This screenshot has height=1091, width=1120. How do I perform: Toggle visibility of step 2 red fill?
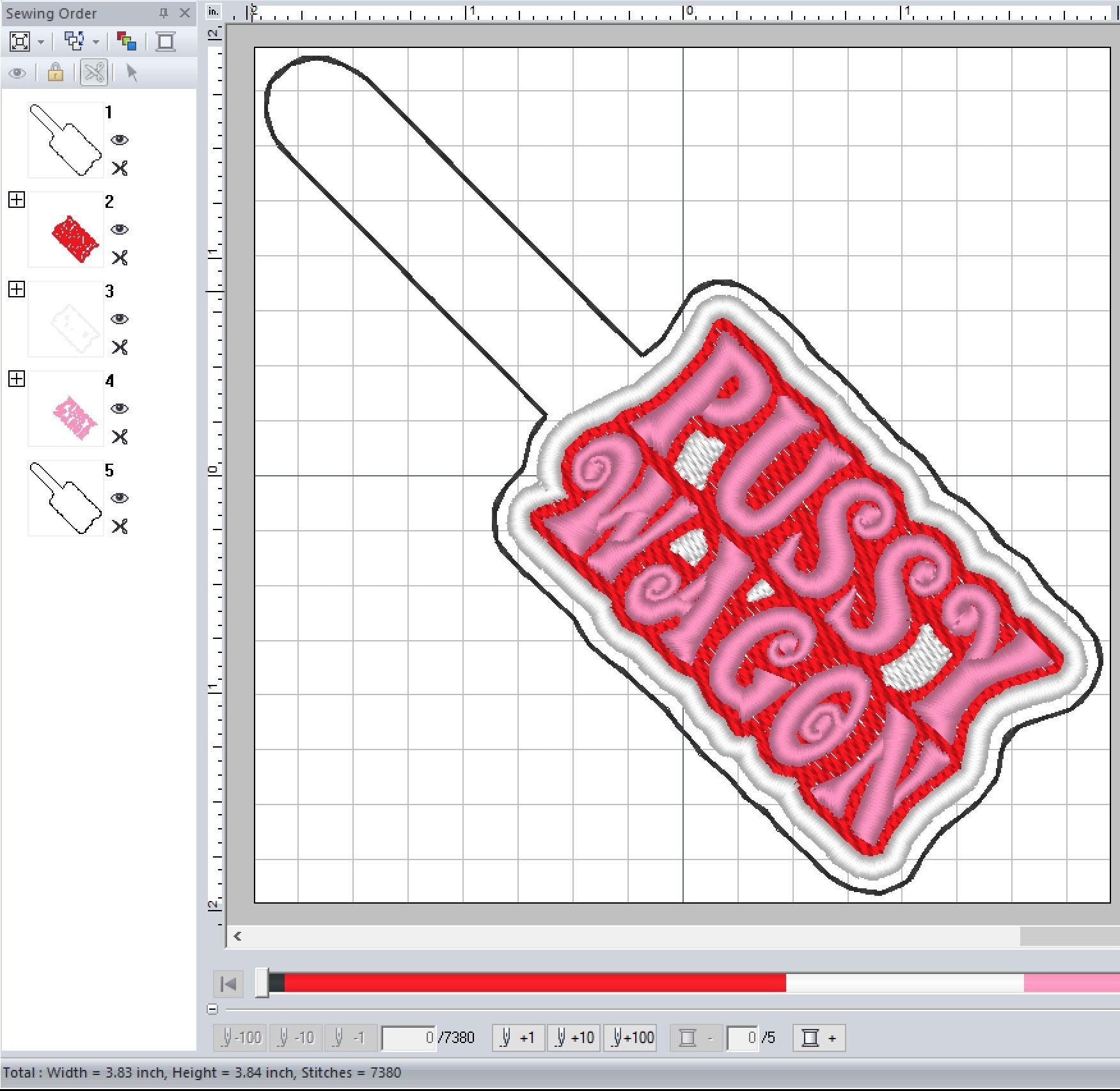coord(120,230)
